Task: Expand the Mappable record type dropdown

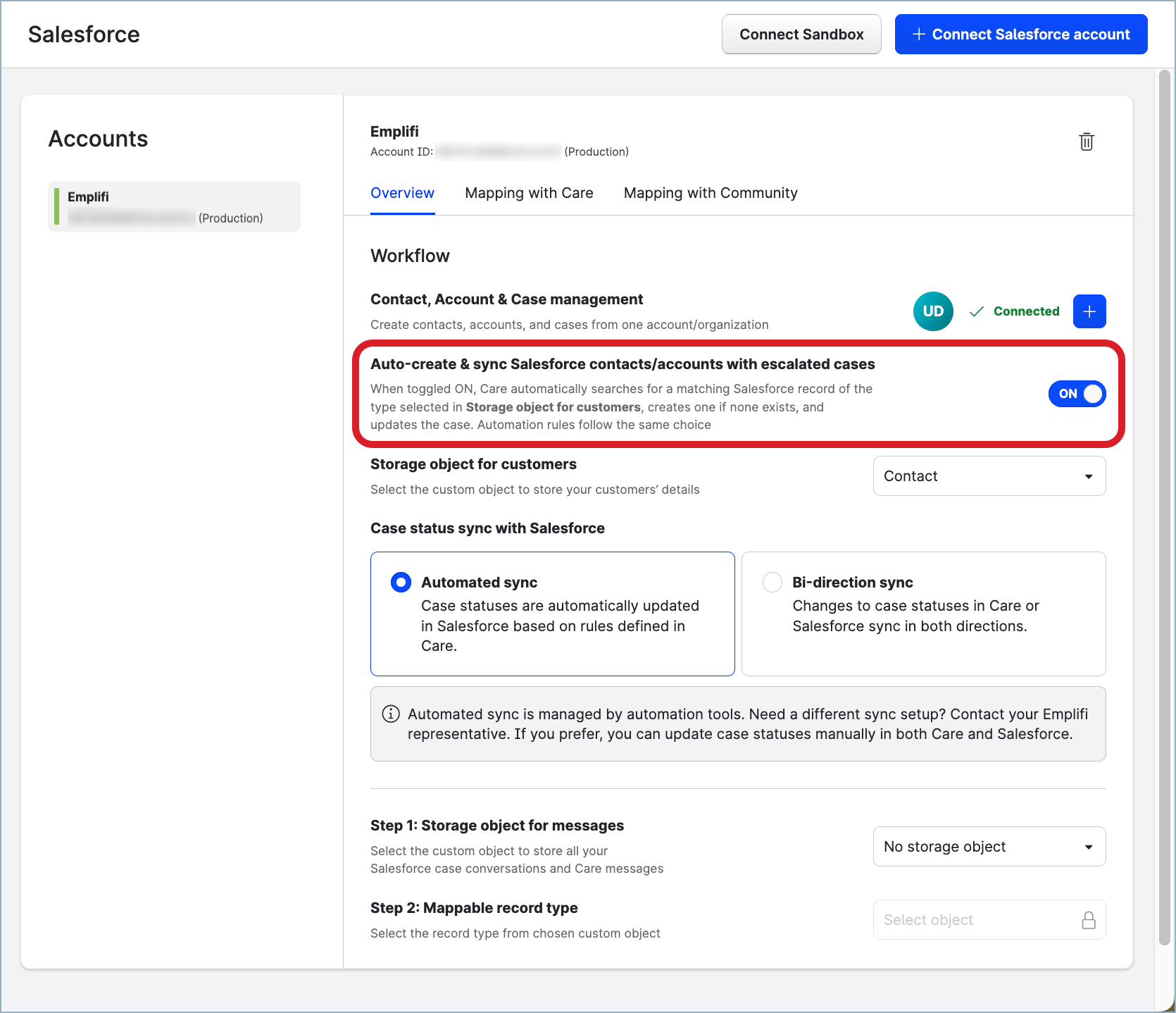Action: 989,919
